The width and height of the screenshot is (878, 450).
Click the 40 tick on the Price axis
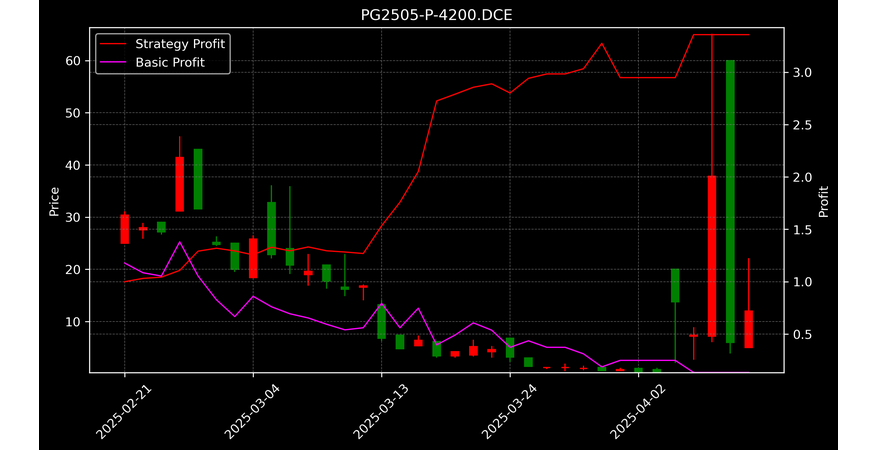click(73, 165)
